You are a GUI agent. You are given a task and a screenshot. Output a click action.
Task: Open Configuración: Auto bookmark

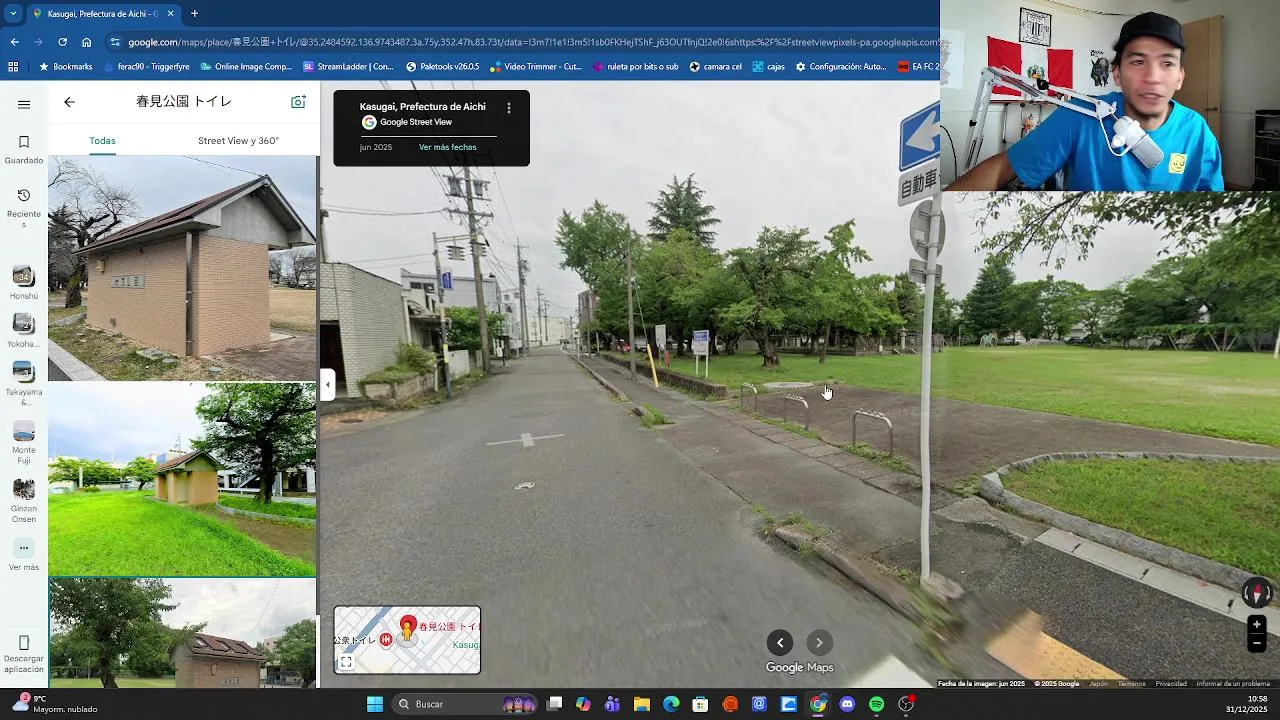841,67
